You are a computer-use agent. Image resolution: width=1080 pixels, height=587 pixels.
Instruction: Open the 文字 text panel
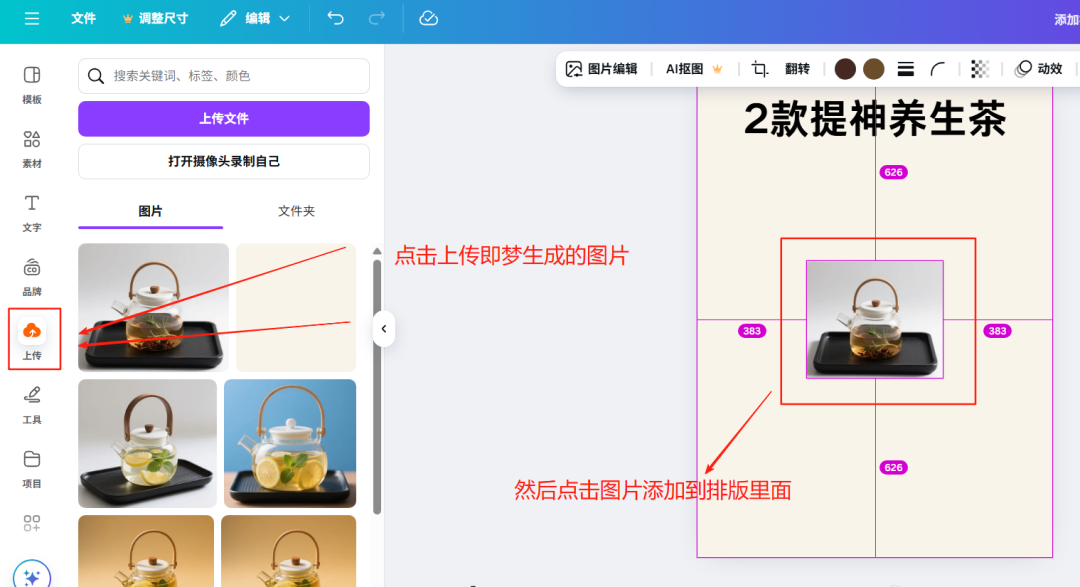(32, 213)
